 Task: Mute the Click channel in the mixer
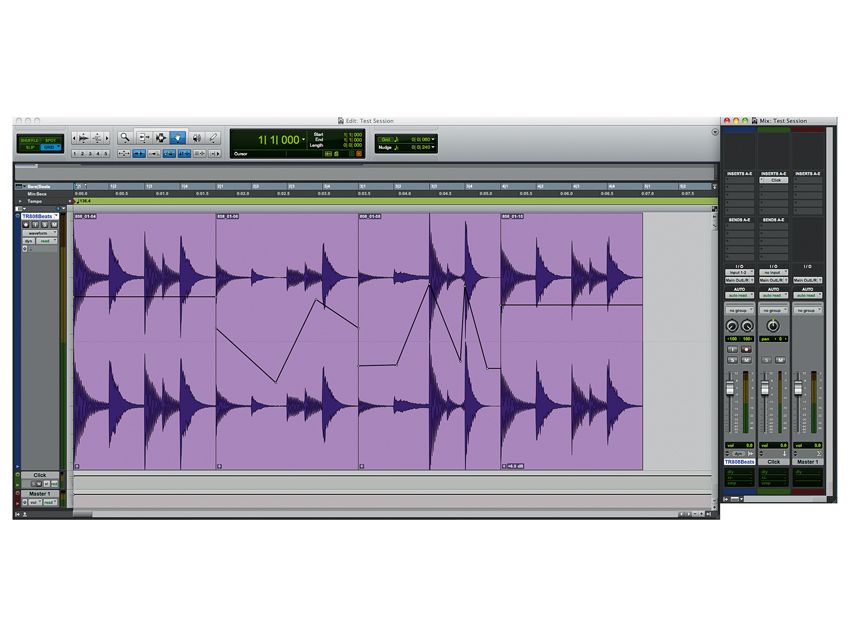coord(779,360)
